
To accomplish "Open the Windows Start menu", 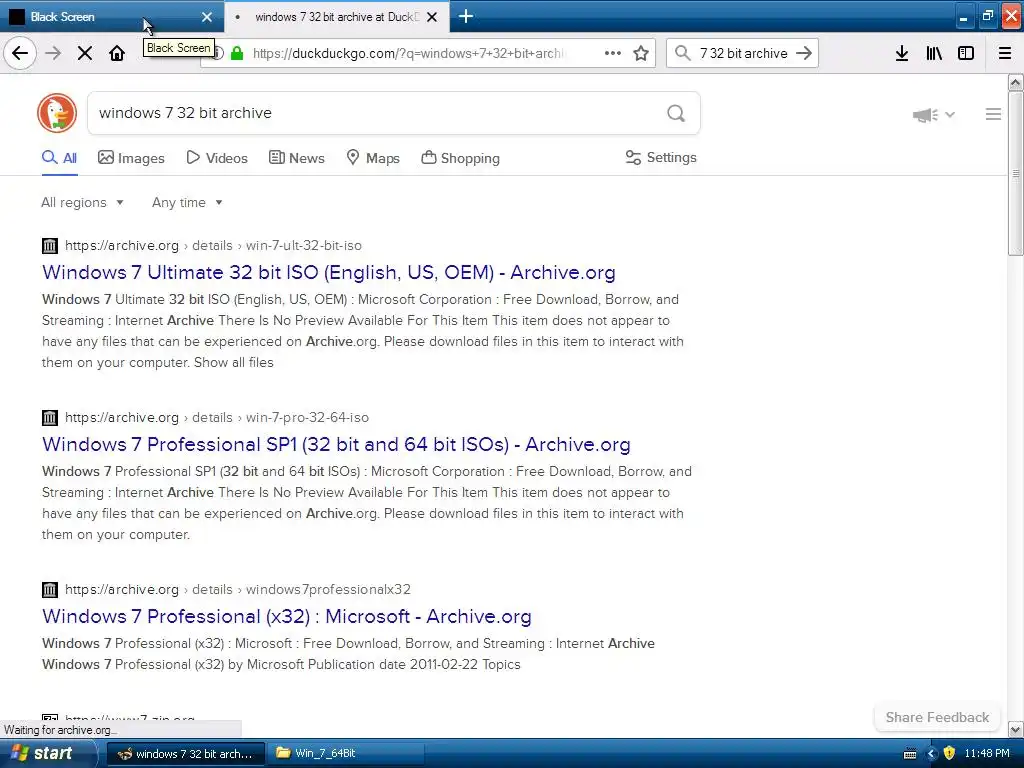I will click(48, 754).
